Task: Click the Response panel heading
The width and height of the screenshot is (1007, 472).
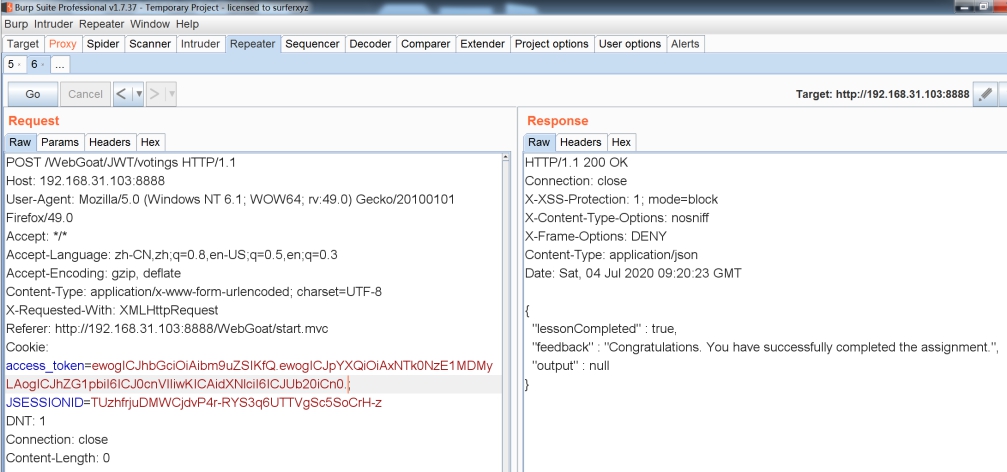Action: tap(557, 121)
